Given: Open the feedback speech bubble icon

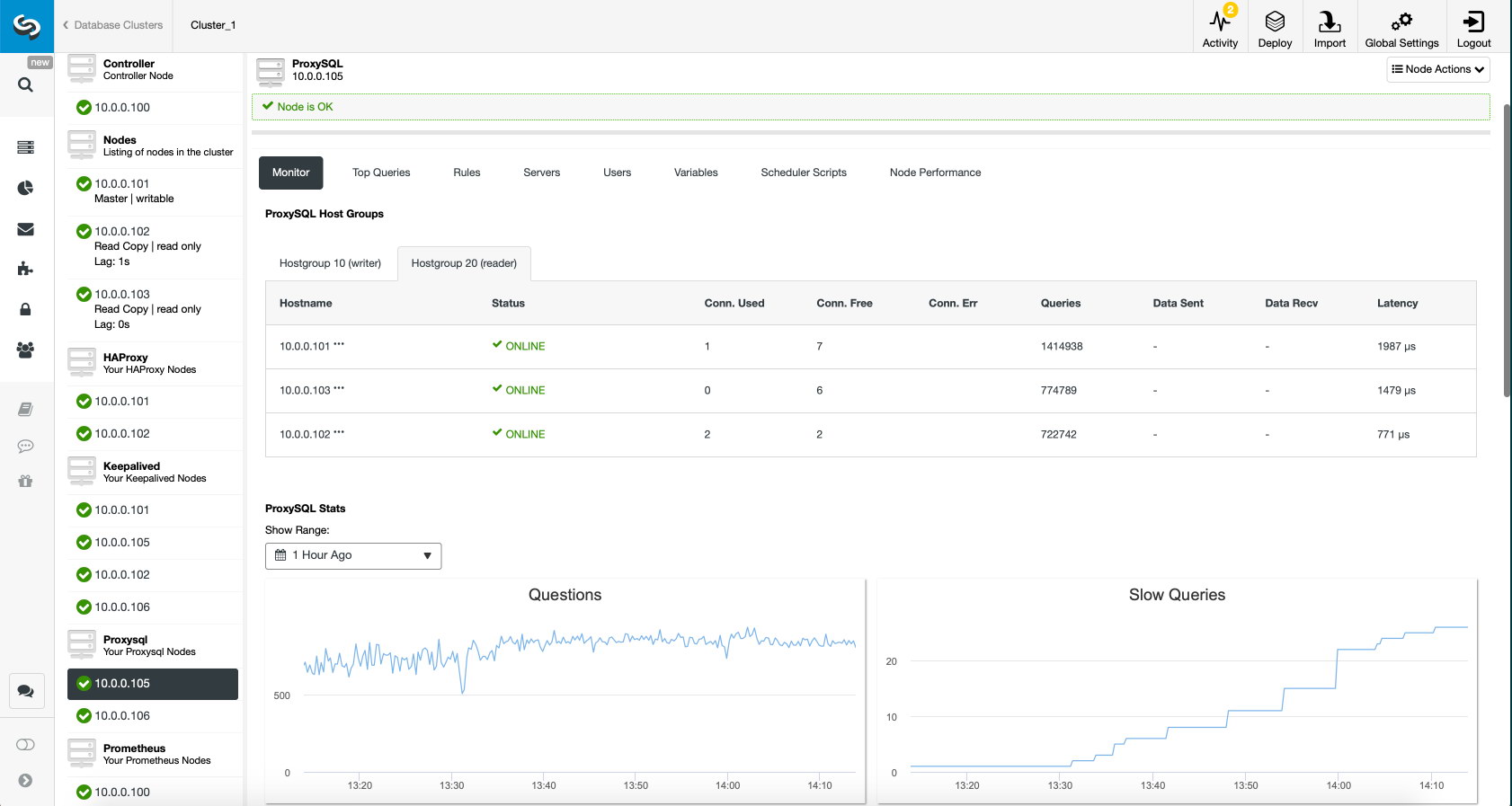Looking at the screenshot, I should coord(25,446).
